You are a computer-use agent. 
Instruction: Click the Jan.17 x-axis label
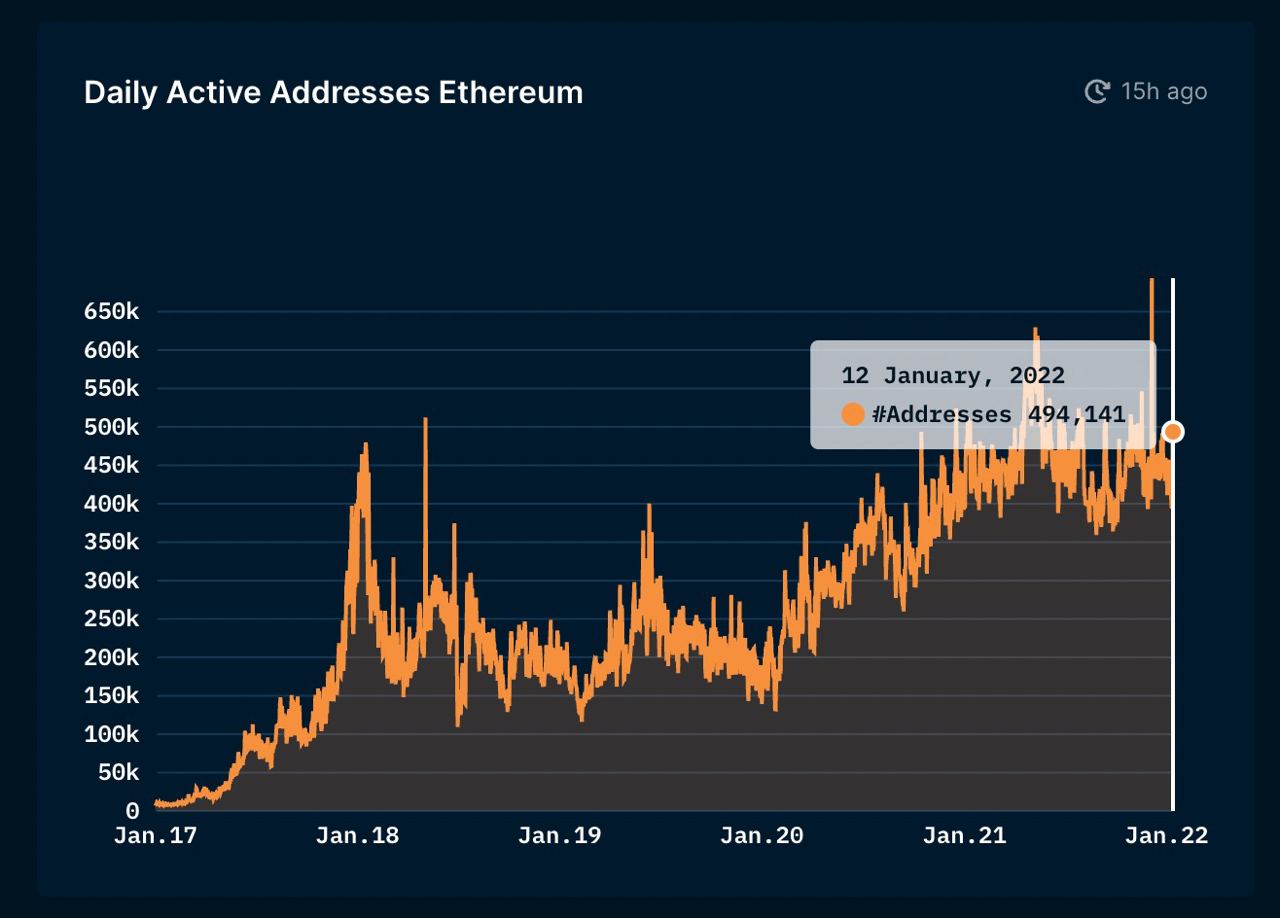point(155,836)
